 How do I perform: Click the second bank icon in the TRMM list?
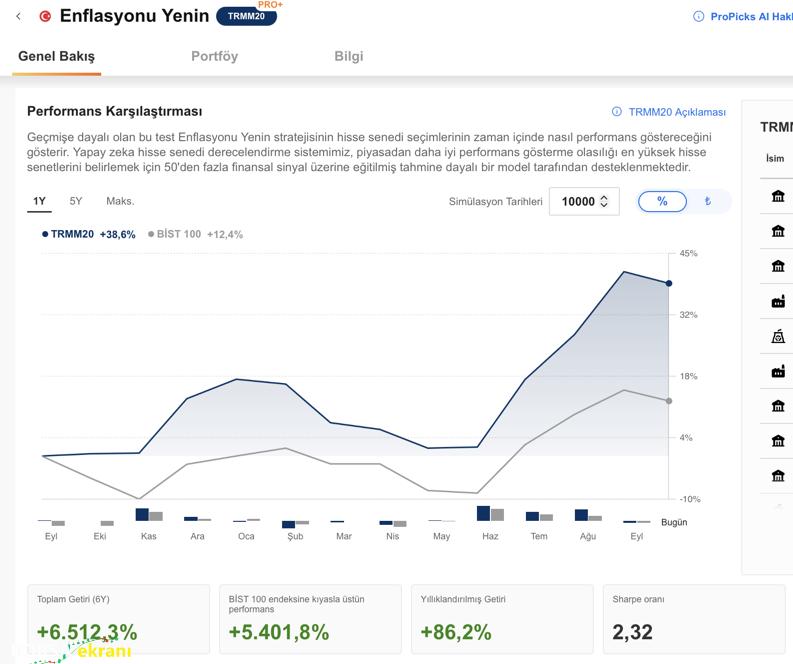coord(778,231)
